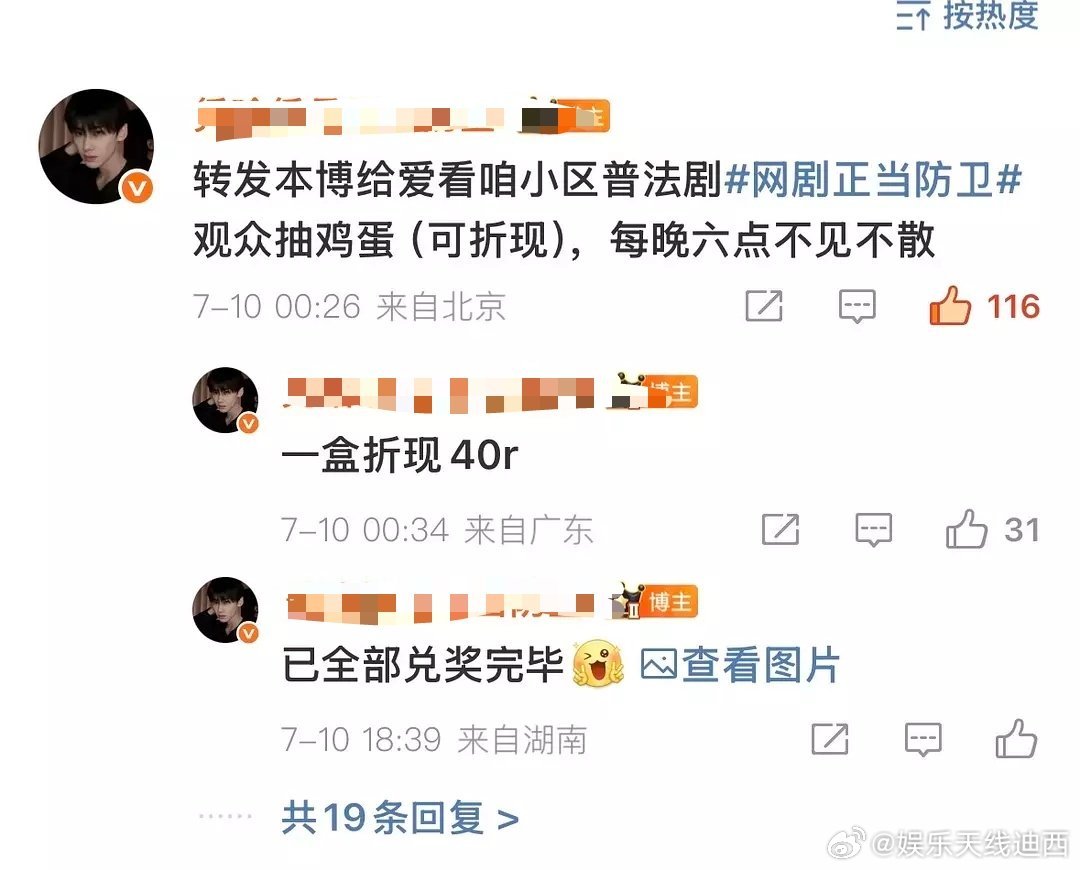Image resolution: width=1080 pixels, height=870 pixels.
Task: Open avatar of the Guangdong reply
Action: pyautogui.click(x=225, y=400)
